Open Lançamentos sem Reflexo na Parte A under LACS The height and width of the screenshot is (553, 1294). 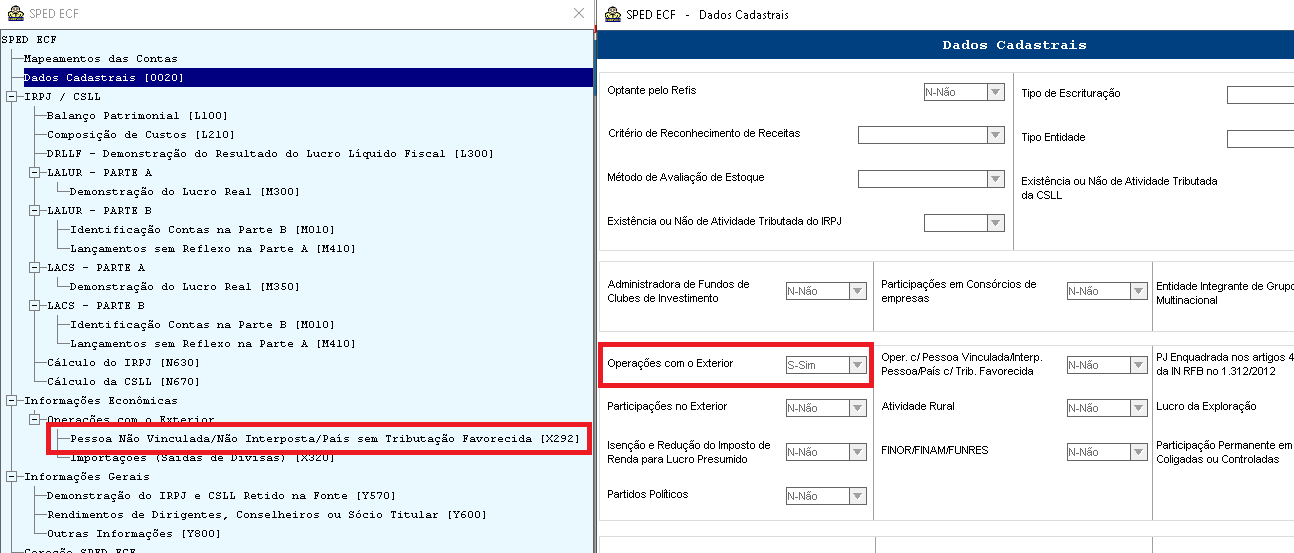click(212, 344)
